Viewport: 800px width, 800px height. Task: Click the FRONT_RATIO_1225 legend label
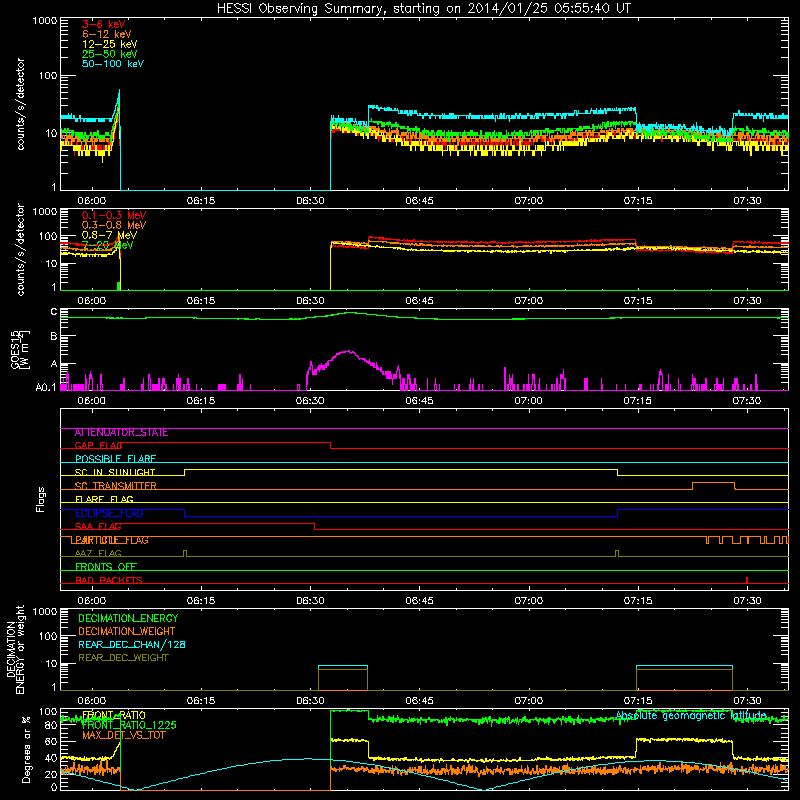[x=129, y=725]
